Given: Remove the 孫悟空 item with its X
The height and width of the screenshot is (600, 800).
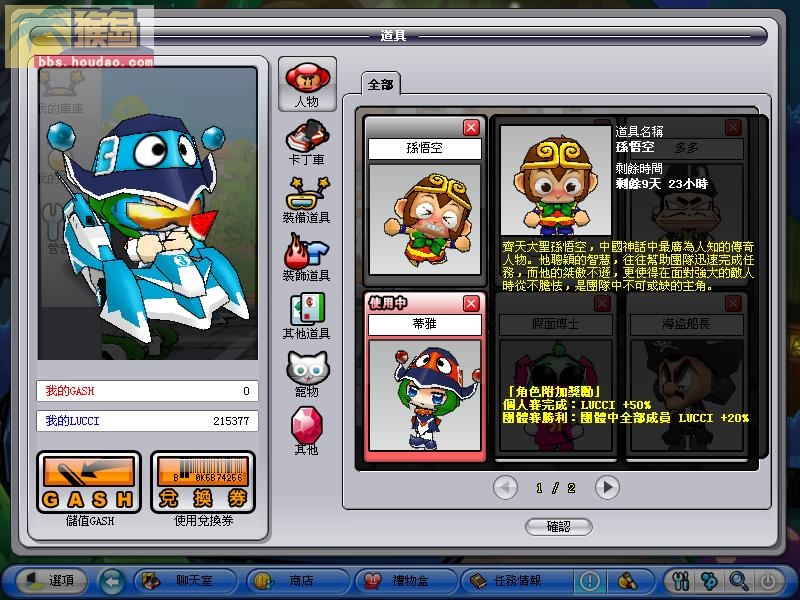Looking at the screenshot, I should pyautogui.click(x=471, y=128).
